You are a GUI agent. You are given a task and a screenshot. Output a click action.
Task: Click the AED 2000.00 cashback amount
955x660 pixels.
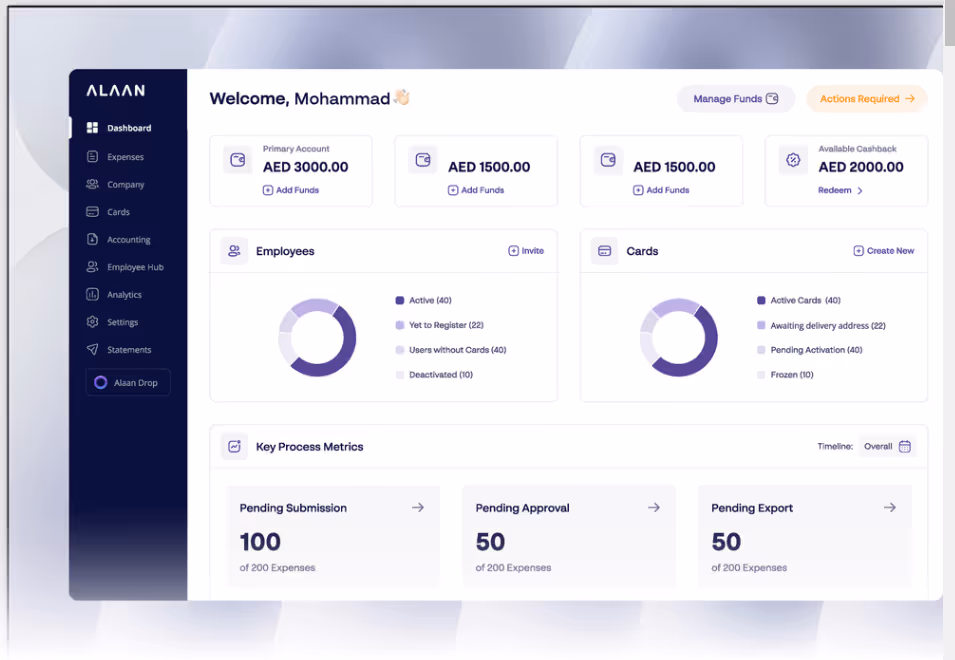(861, 167)
